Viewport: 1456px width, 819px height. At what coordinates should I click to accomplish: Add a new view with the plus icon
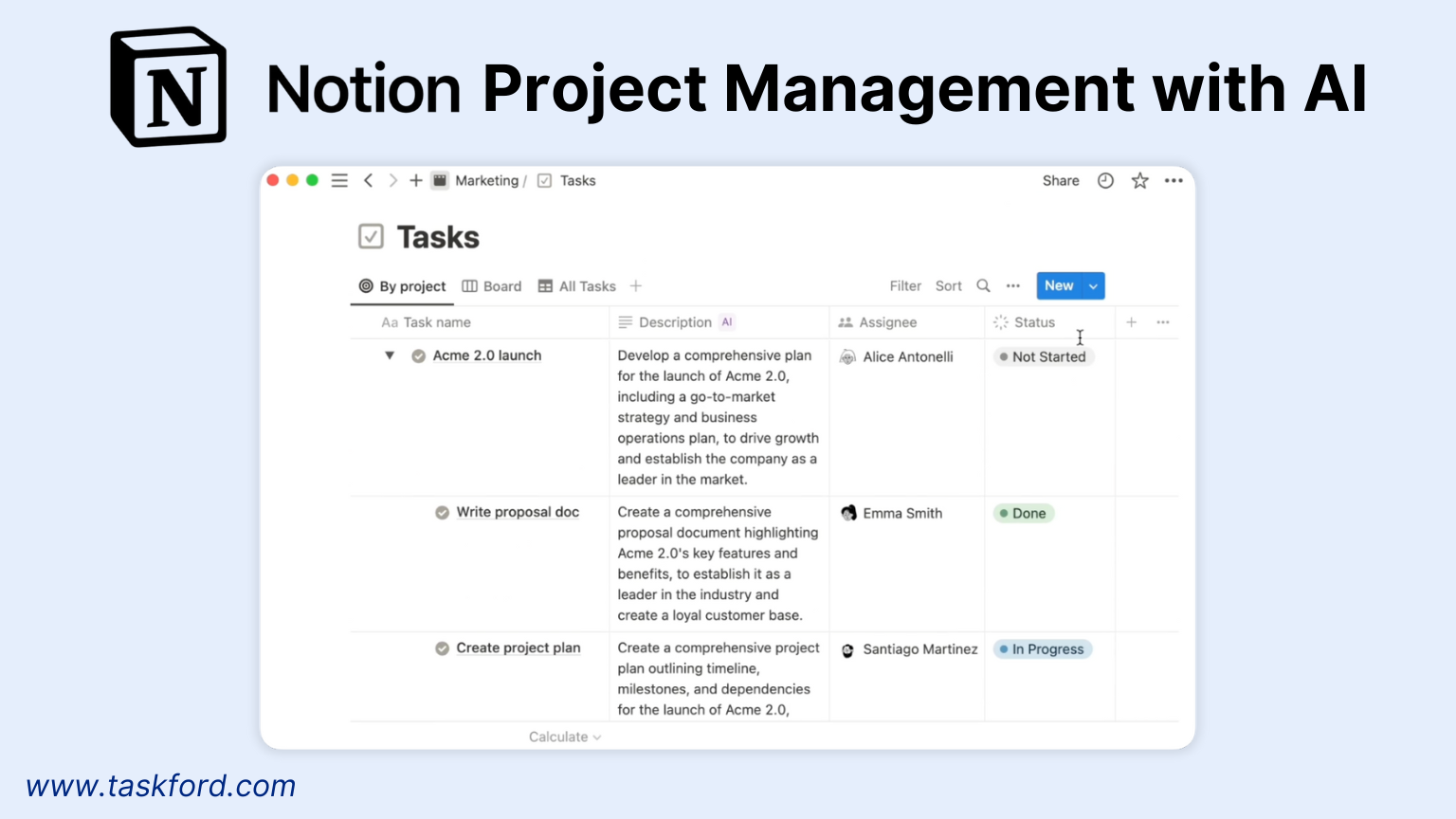(635, 285)
